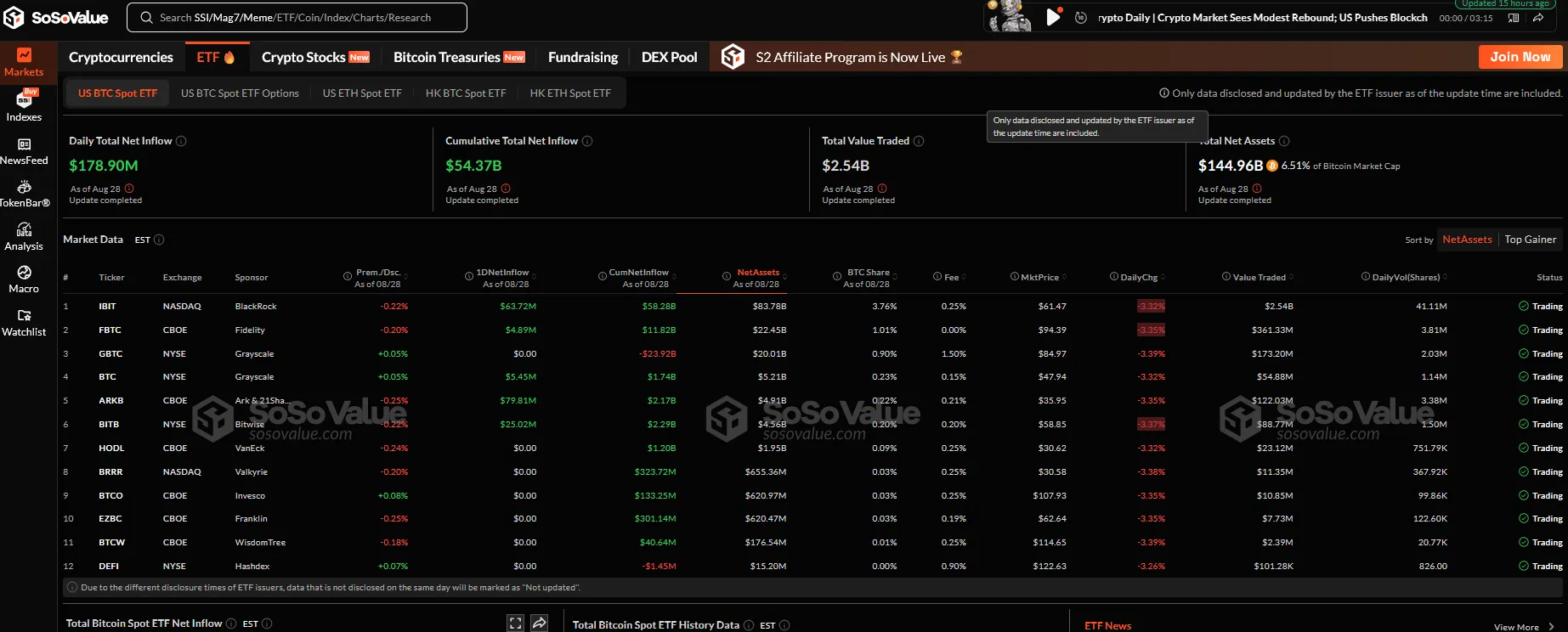
Task: Click the info icon beside Market Data EST
Action: tap(159, 240)
